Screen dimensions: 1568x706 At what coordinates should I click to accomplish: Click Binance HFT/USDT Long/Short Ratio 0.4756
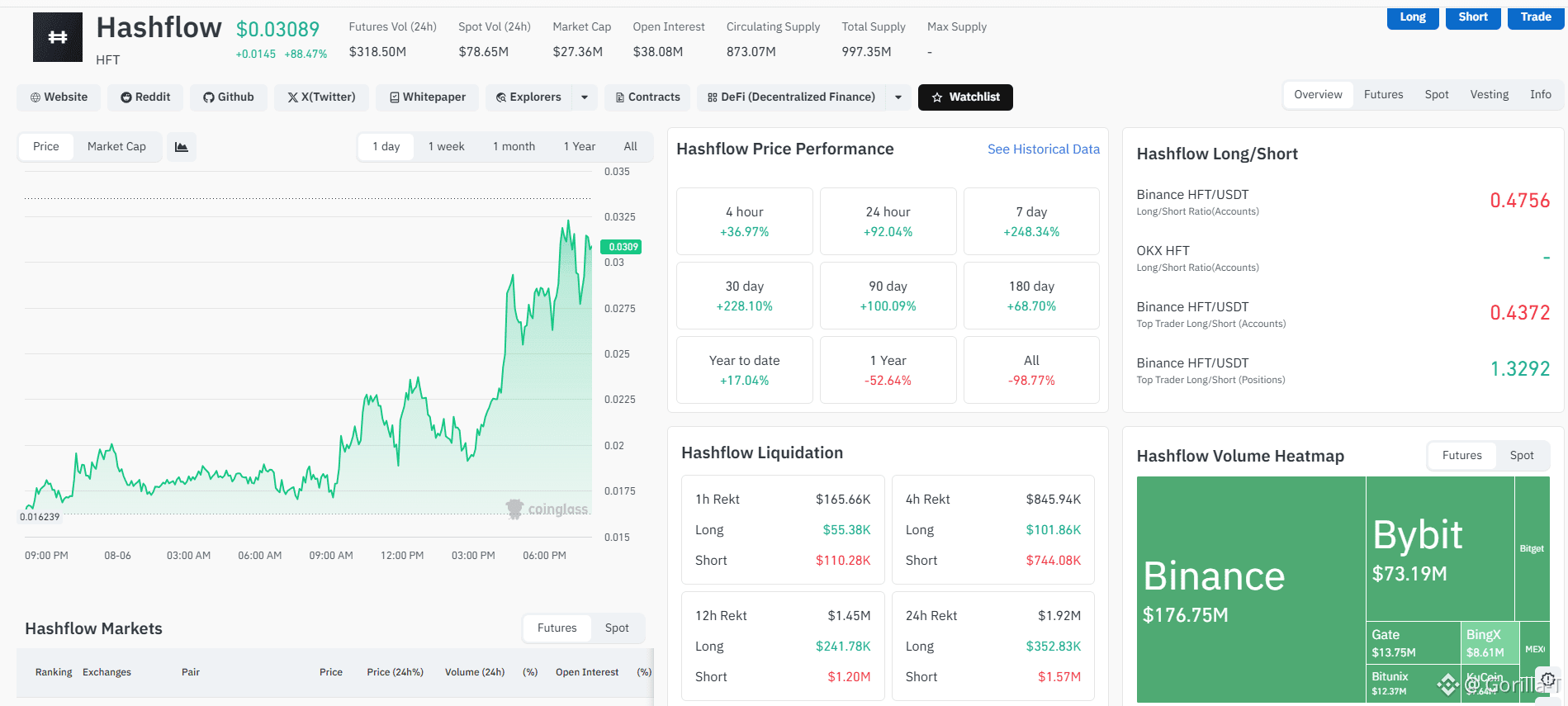point(1519,201)
